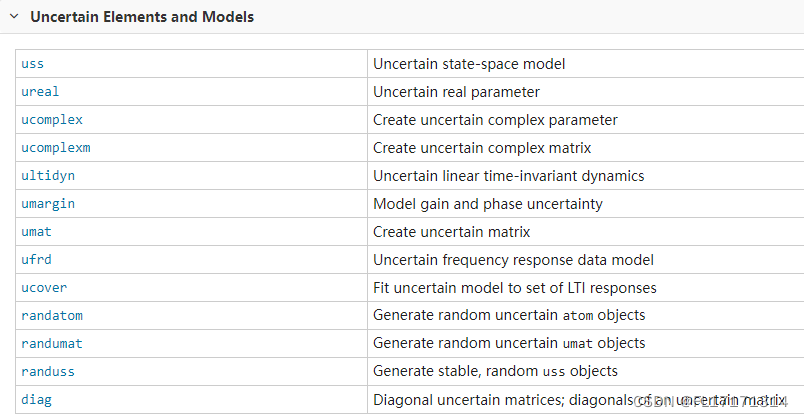Collapse the Uncertain Elements and Models section
Viewport: 804px width, 417px height.
14,17
